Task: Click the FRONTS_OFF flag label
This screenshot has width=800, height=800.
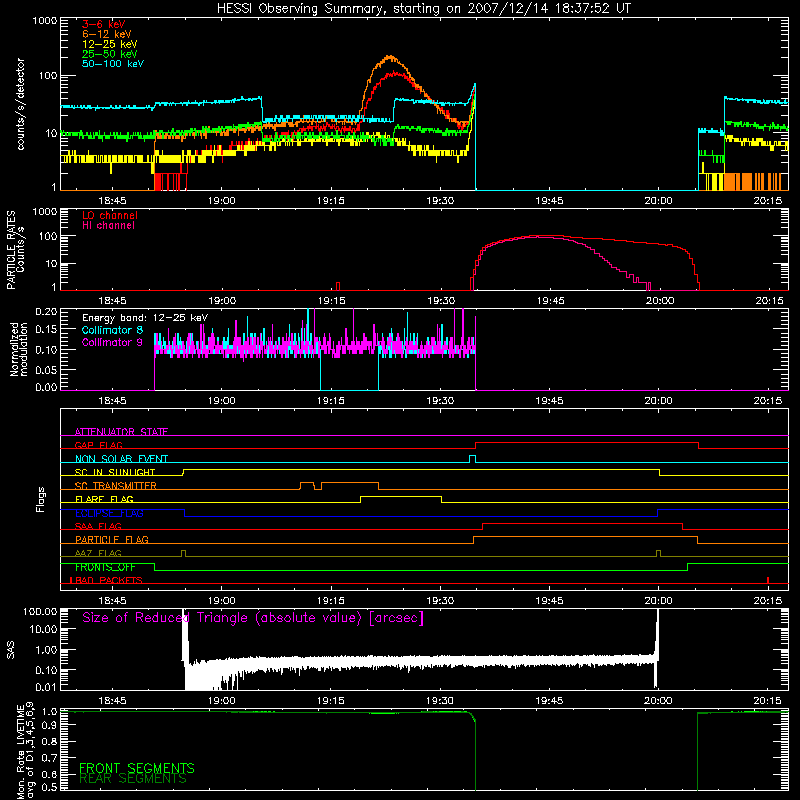Action: 105,567
